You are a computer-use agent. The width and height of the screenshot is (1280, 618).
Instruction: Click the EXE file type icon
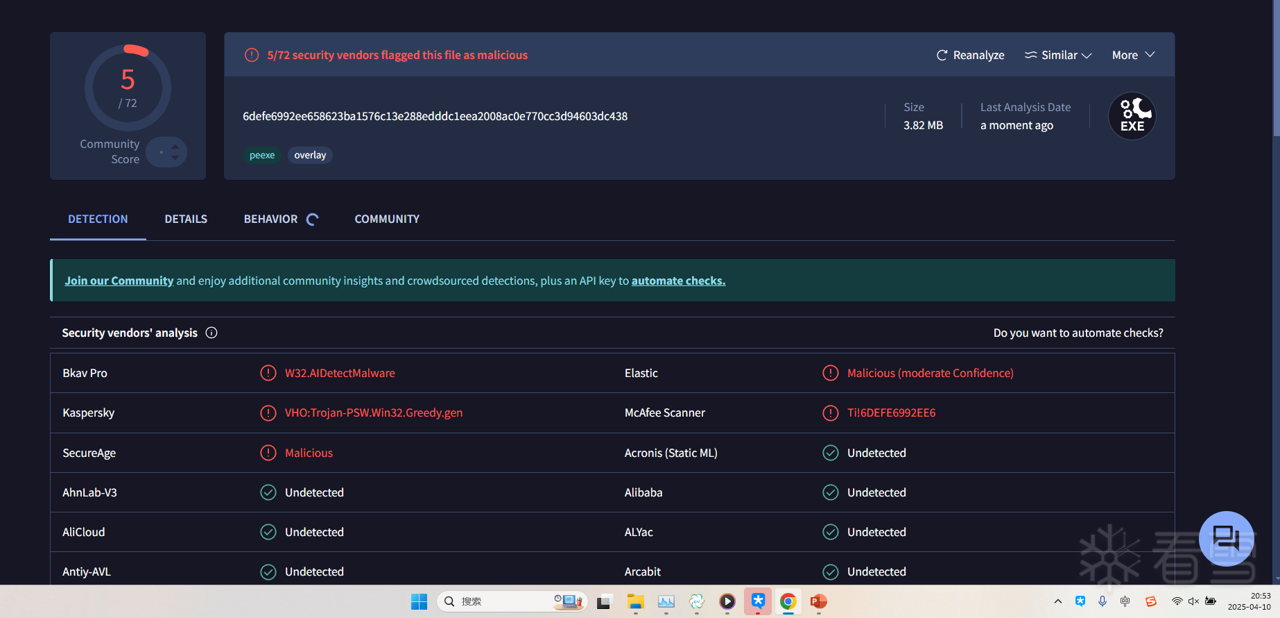click(x=1132, y=116)
